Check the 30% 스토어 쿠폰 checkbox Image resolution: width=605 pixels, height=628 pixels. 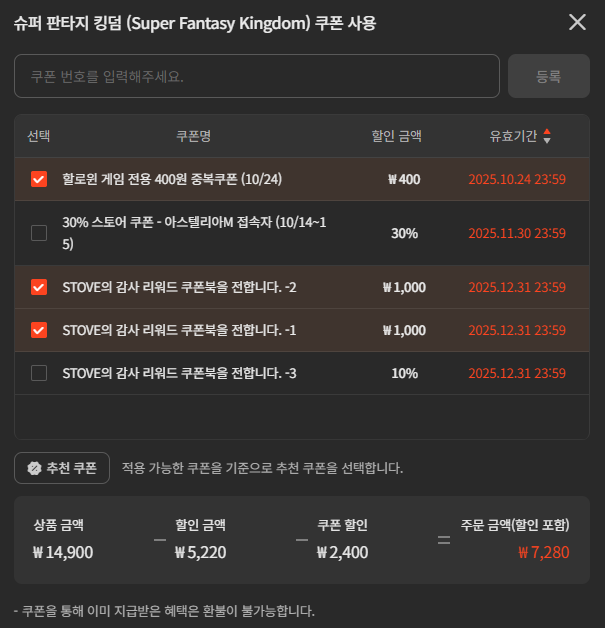(39, 233)
